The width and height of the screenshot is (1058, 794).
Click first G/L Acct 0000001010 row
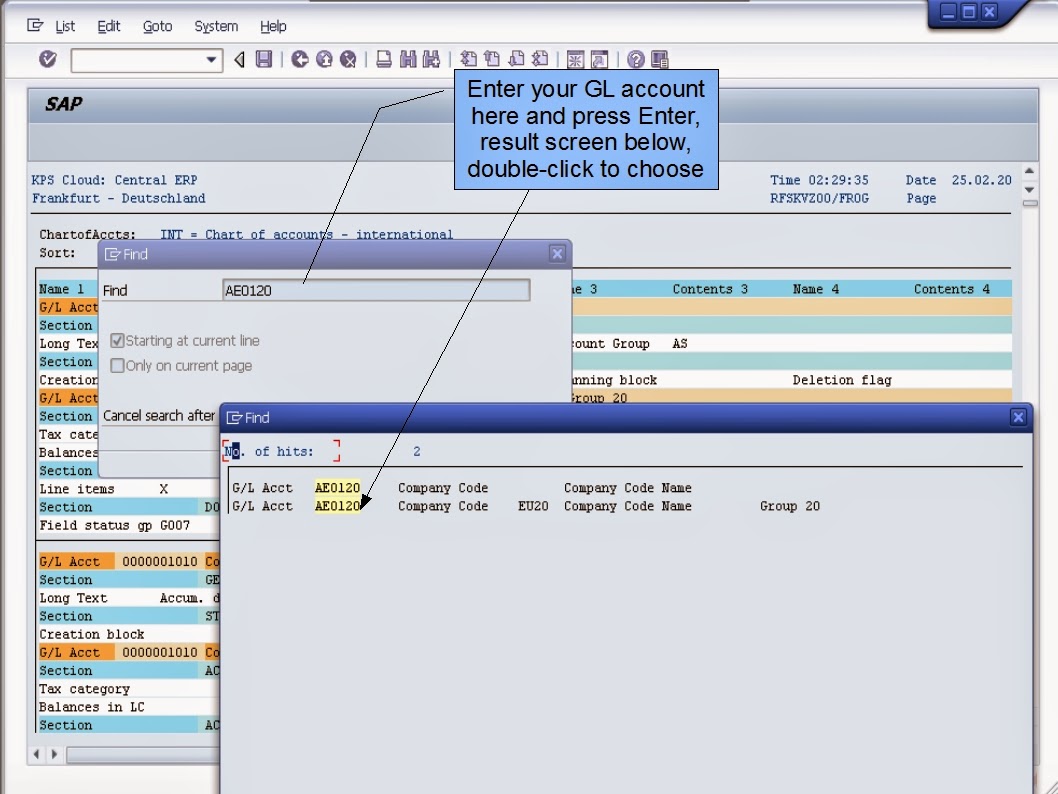tap(129, 561)
